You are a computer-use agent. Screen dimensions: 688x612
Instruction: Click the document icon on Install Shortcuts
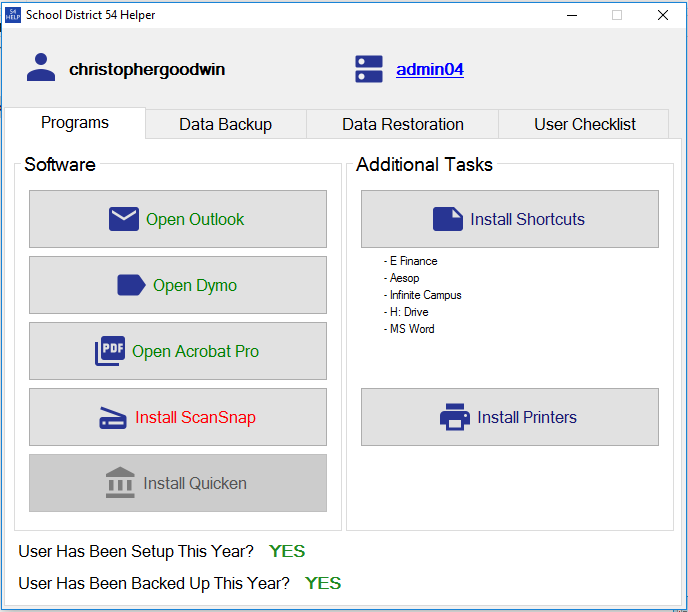(448, 219)
